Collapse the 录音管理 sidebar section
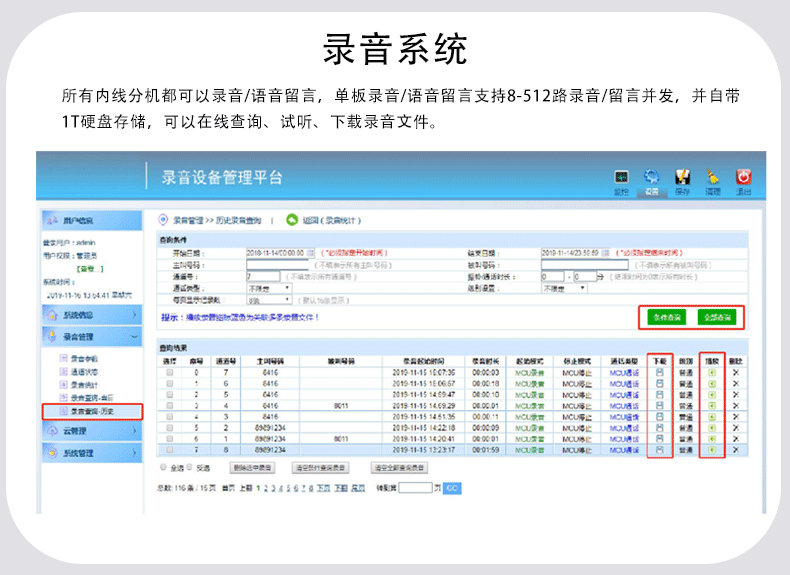The image size is (790, 575). tap(92, 337)
